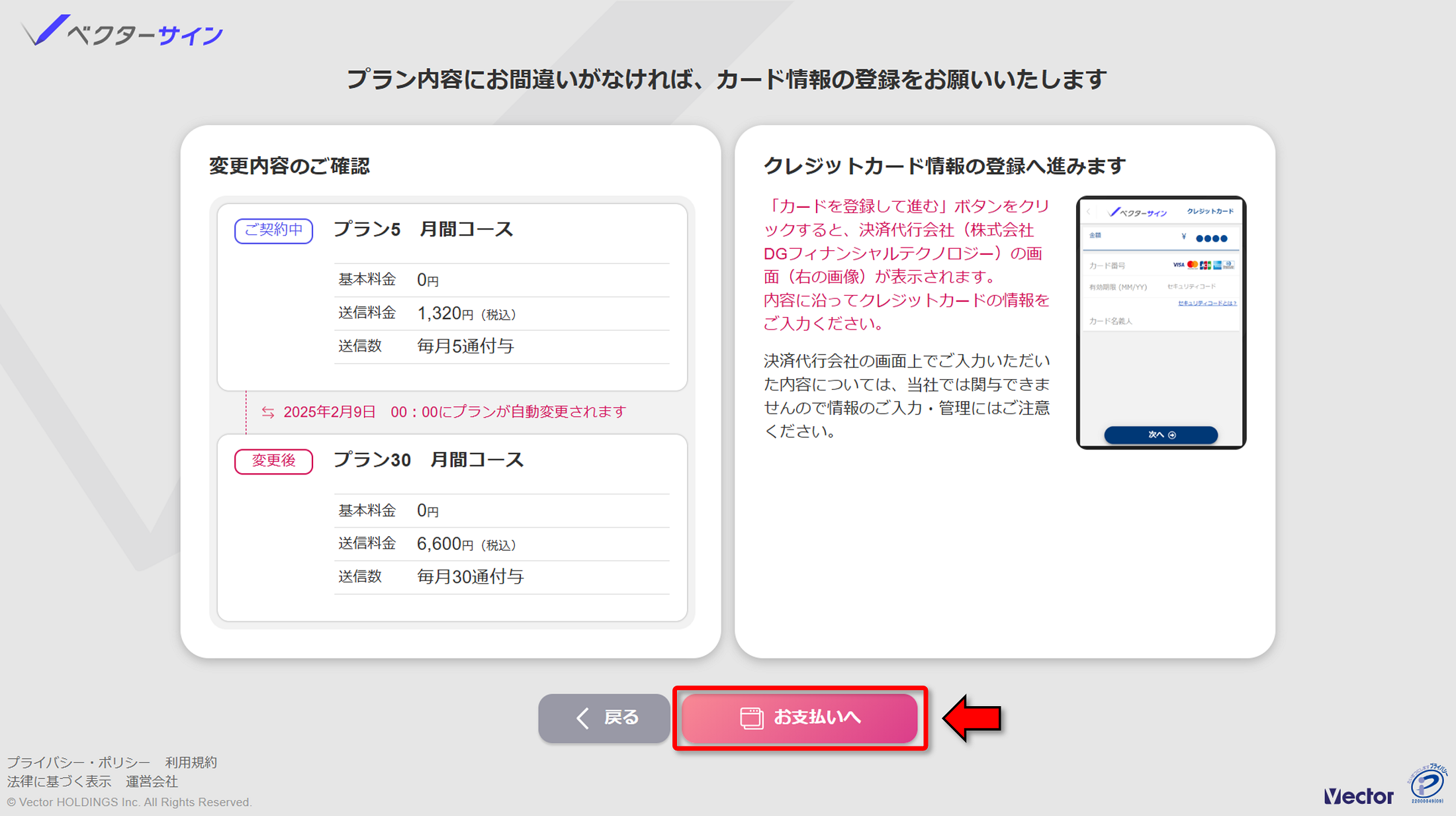Click the 基本料金 0円 row under プラン5
The height and width of the screenshot is (816, 1456).
click(502, 280)
